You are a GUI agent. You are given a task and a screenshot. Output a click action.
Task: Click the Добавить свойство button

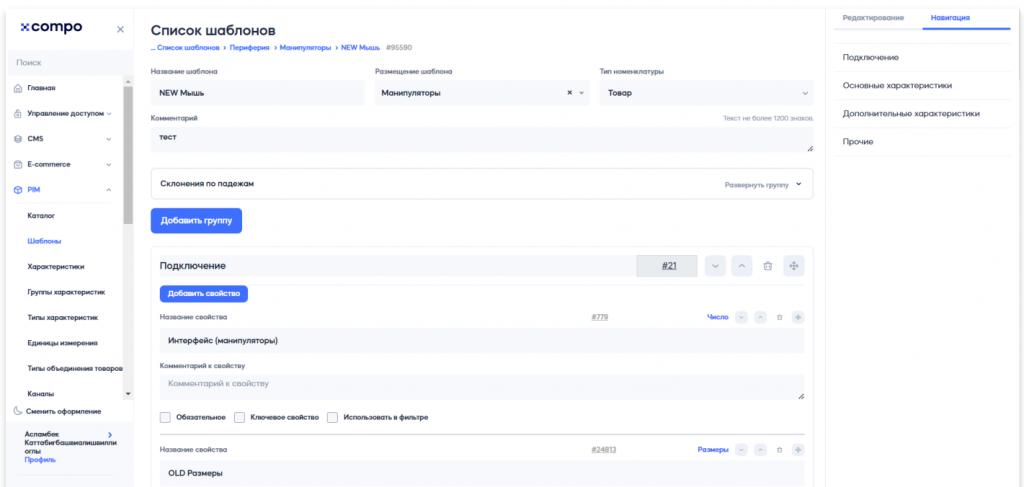[204, 293]
